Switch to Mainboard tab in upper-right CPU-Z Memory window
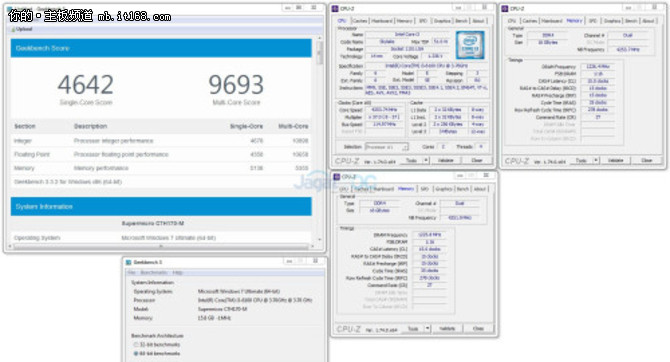 click(x=552, y=21)
